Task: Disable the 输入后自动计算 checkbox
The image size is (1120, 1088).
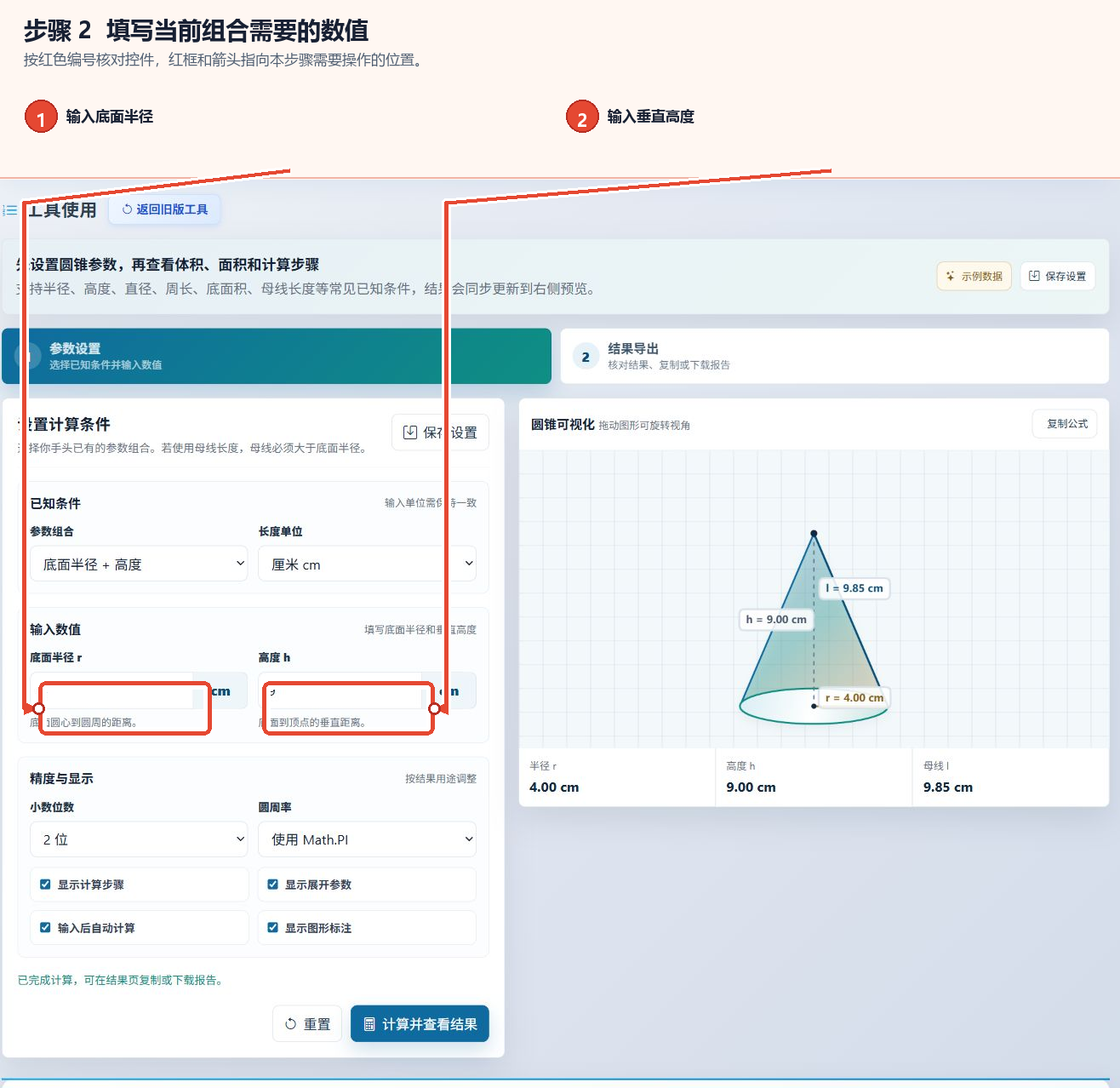Action: [x=45, y=928]
